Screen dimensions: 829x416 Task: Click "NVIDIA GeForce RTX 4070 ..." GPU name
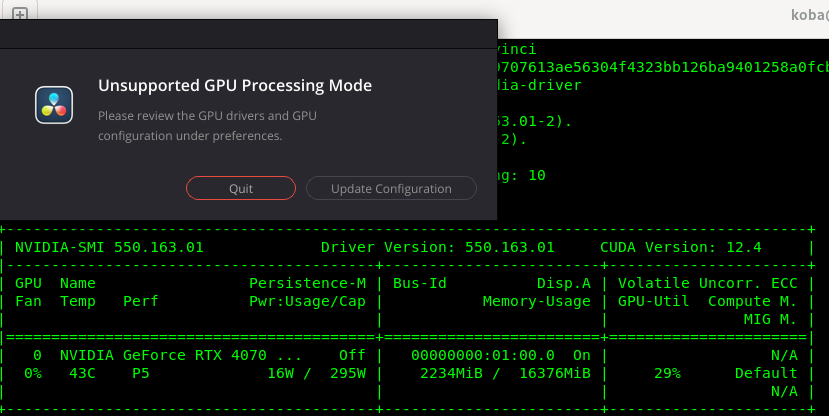(x=181, y=355)
